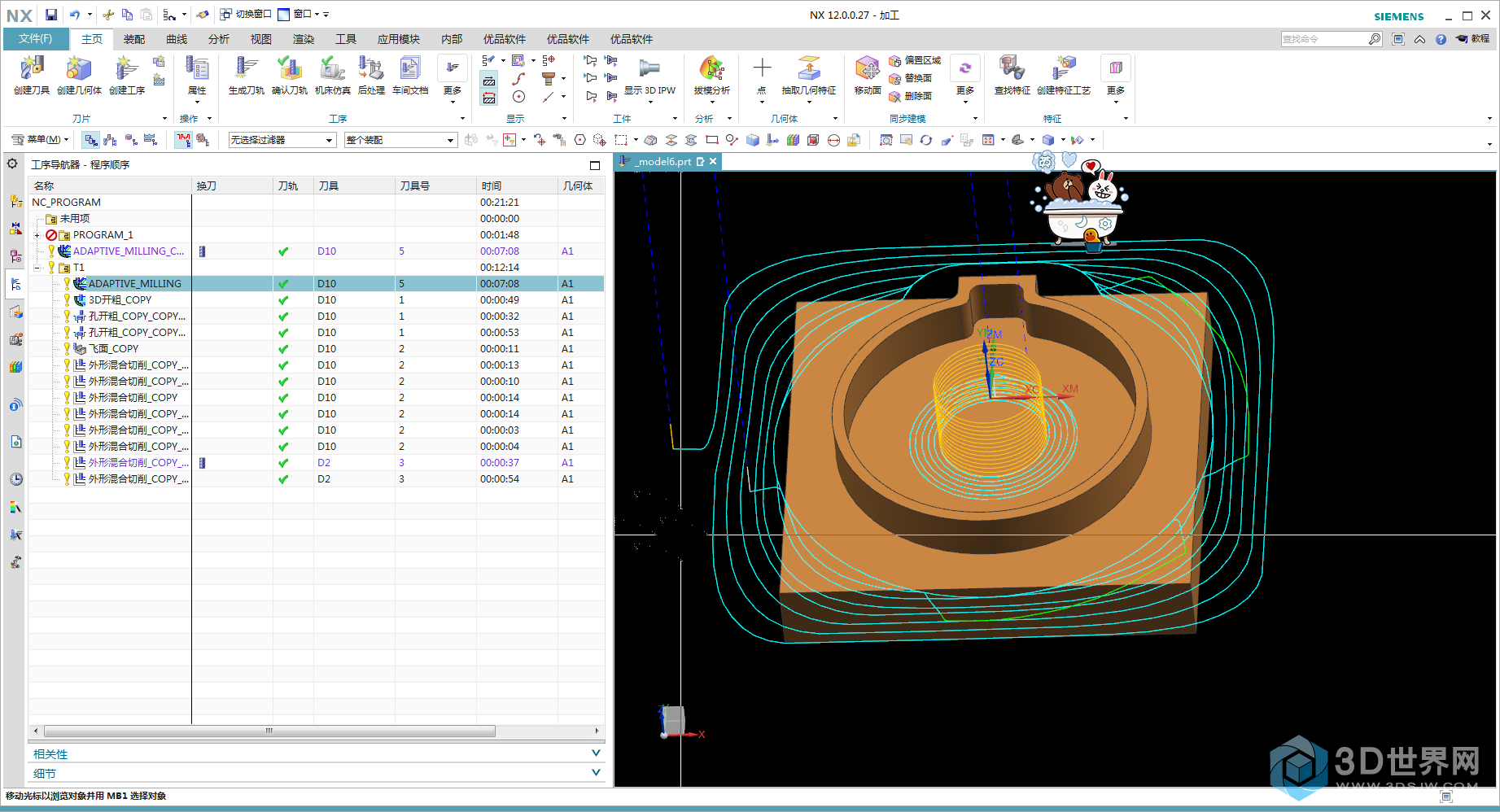Click the navigator horizontal scrollbar

[269, 731]
